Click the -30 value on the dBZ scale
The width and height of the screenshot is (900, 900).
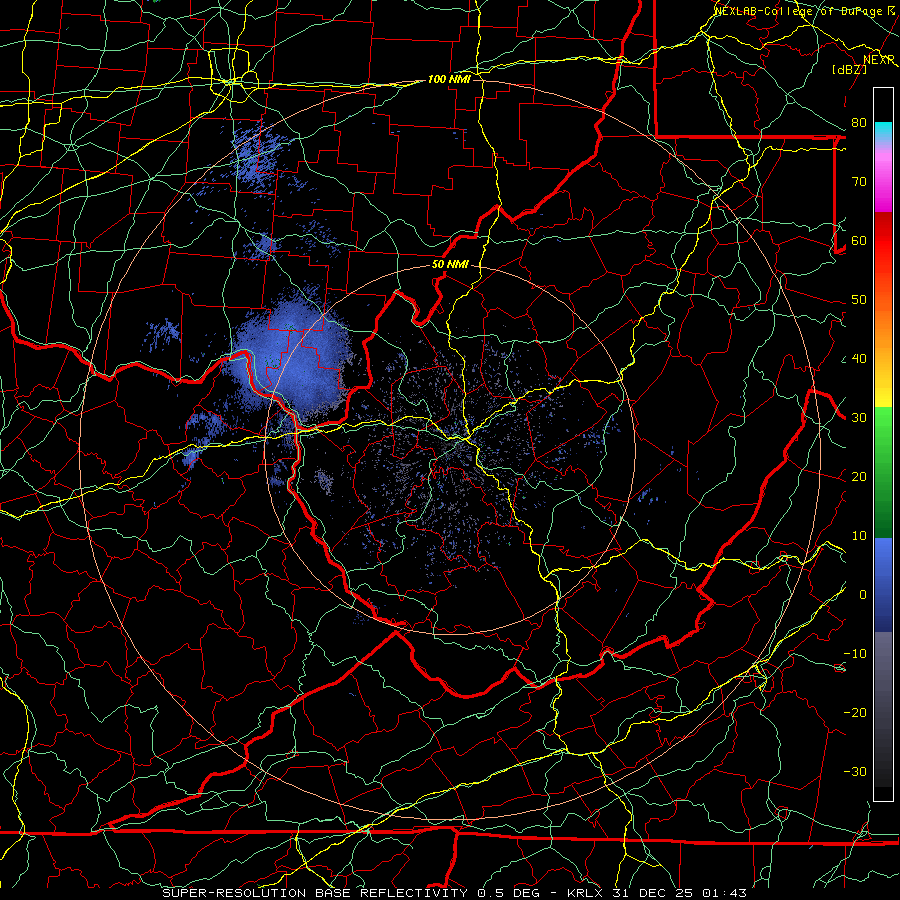coord(855,771)
